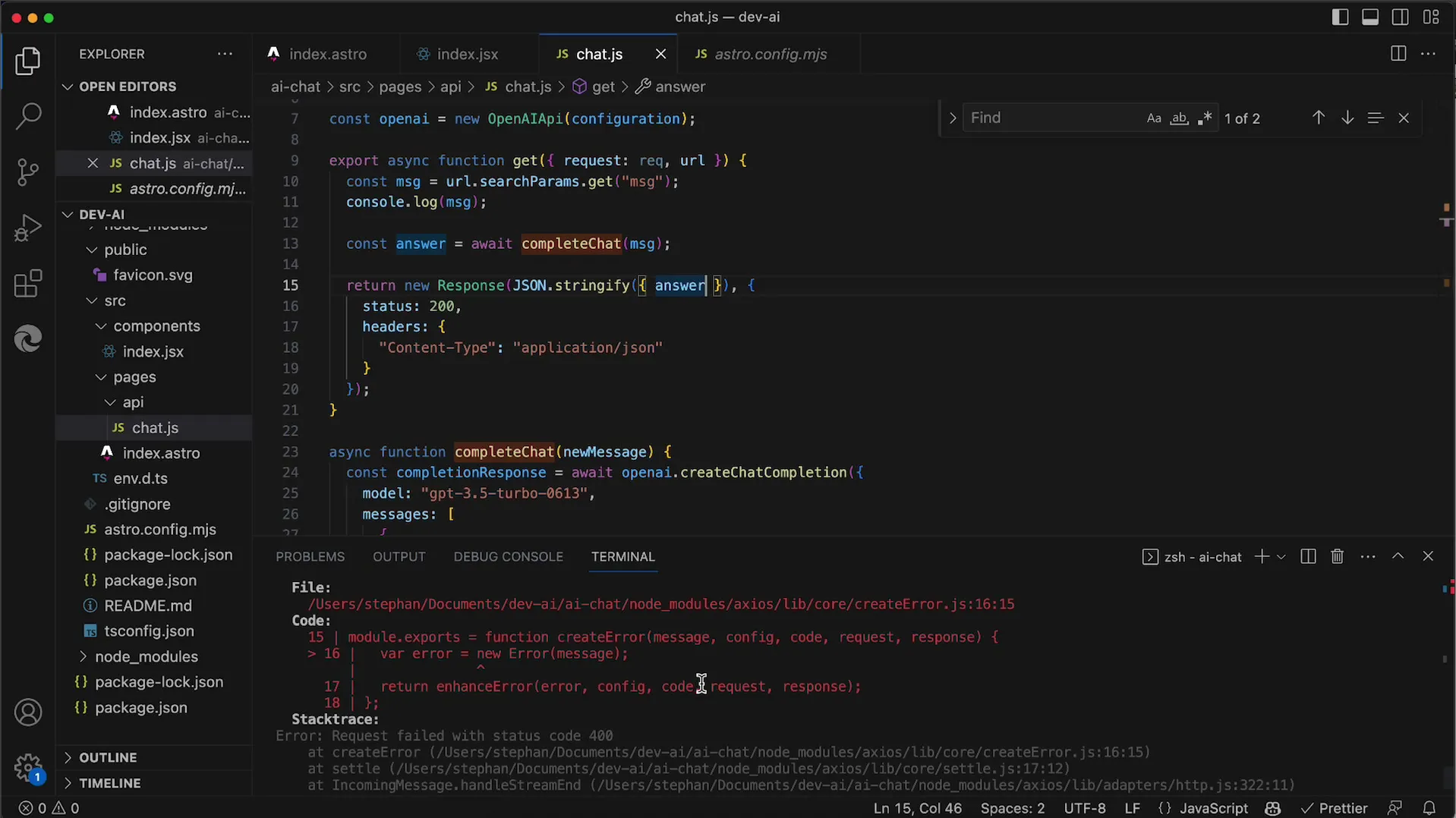Open the Extensions view
Image resolution: width=1456 pixels, height=818 pixels.
coord(28,284)
